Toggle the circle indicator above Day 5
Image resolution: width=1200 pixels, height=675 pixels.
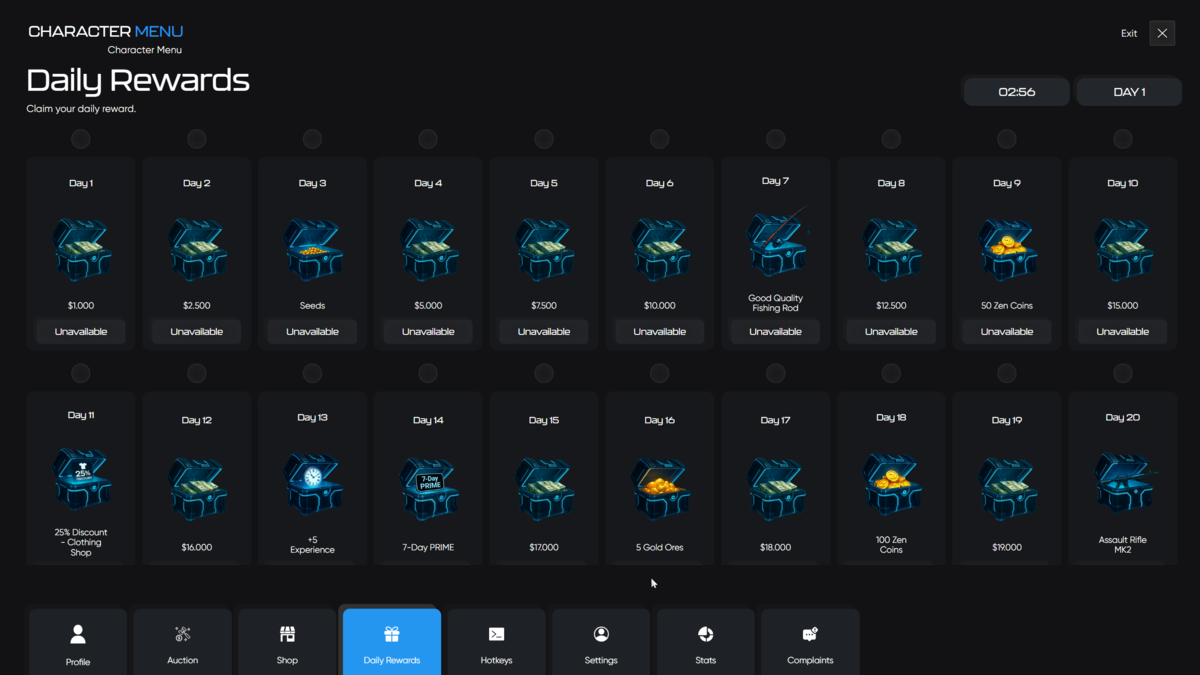(544, 139)
